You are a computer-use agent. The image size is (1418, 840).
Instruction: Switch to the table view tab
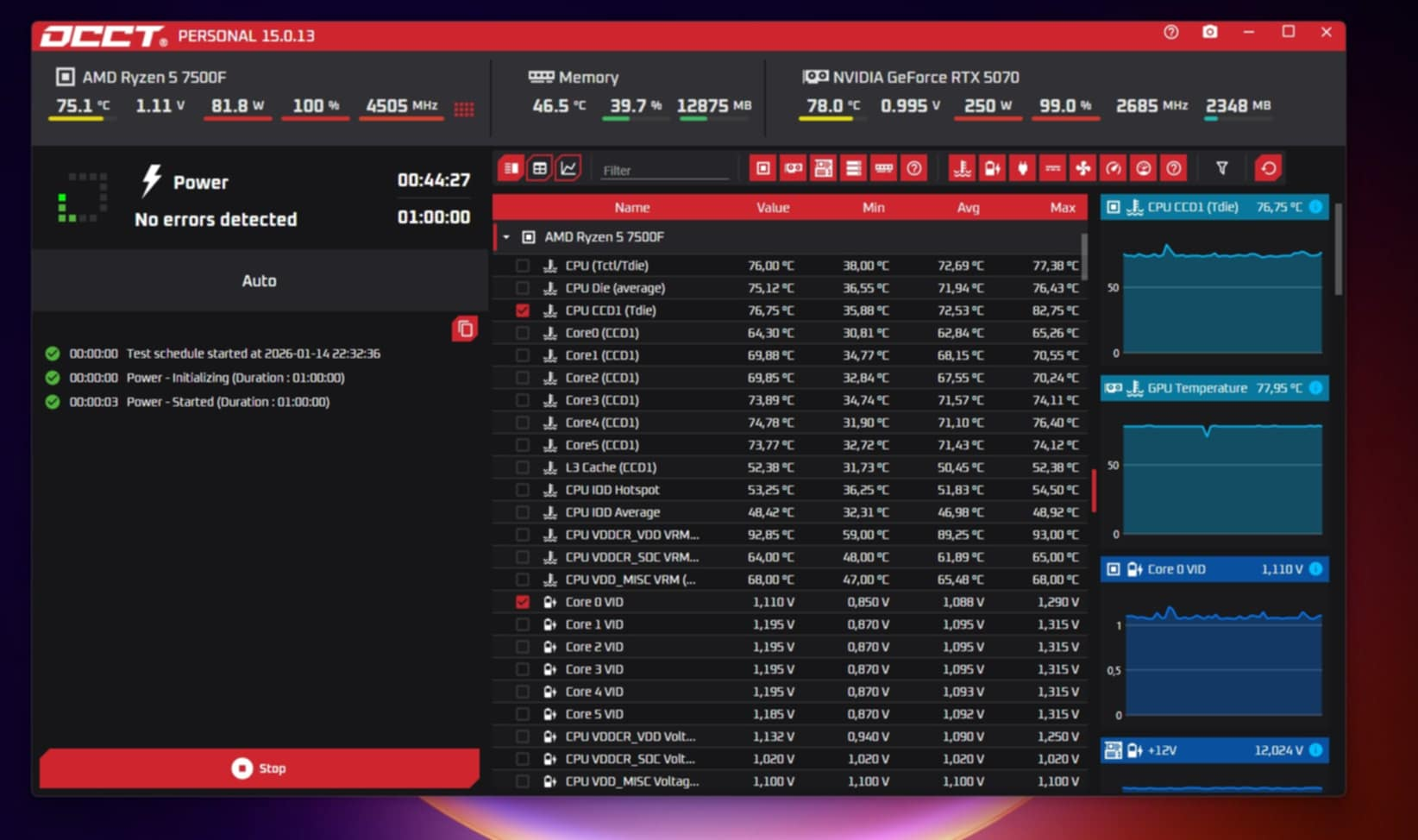tap(540, 168)
